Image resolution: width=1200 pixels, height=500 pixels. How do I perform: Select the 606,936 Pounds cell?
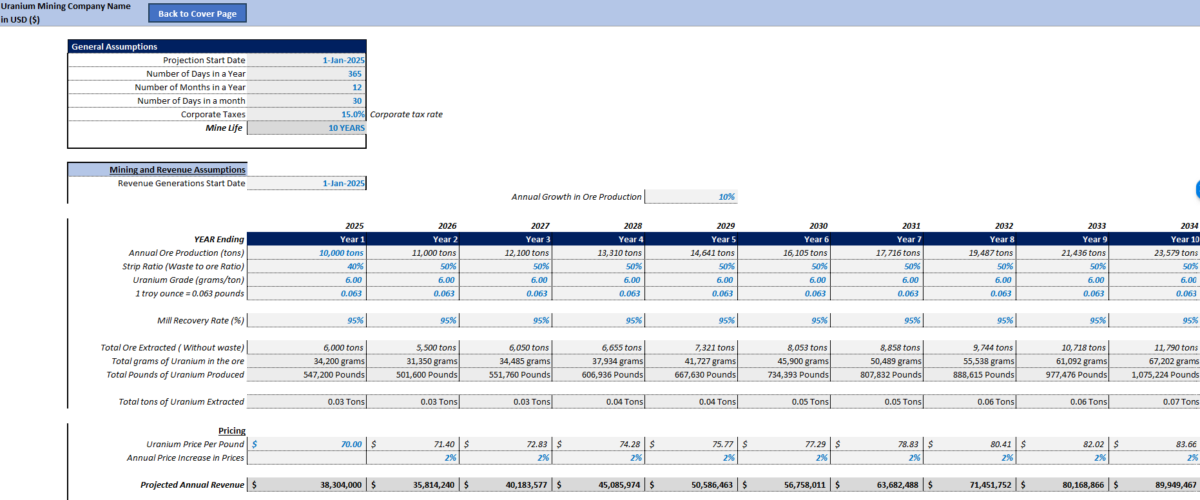(x=598, y=374)
